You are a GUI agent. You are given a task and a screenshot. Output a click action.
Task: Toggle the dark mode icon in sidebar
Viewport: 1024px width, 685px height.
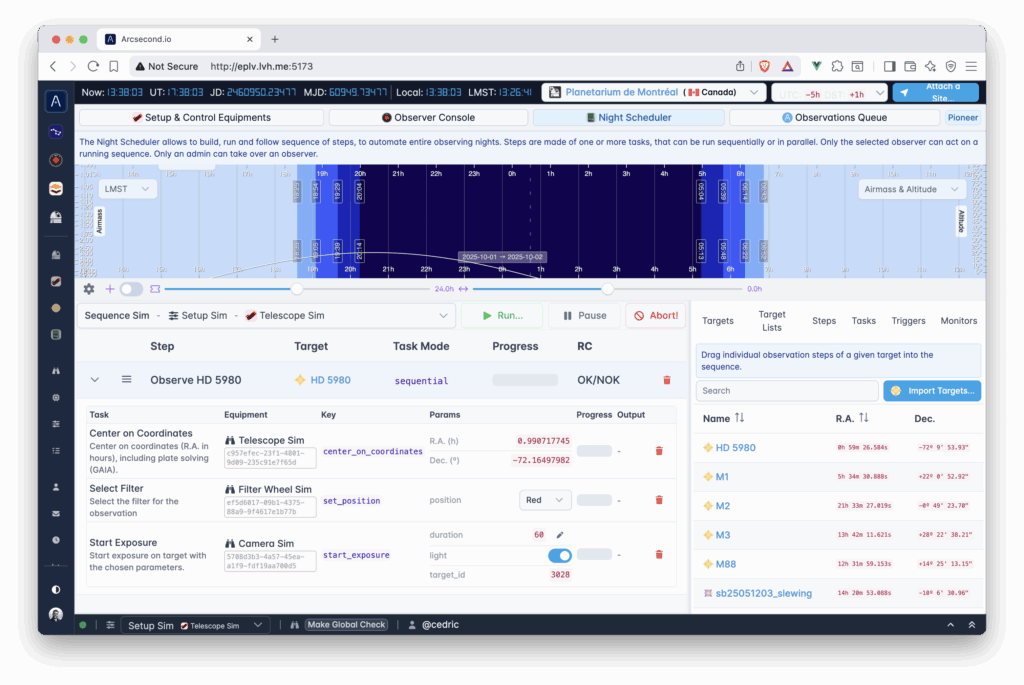click(56, 589)
